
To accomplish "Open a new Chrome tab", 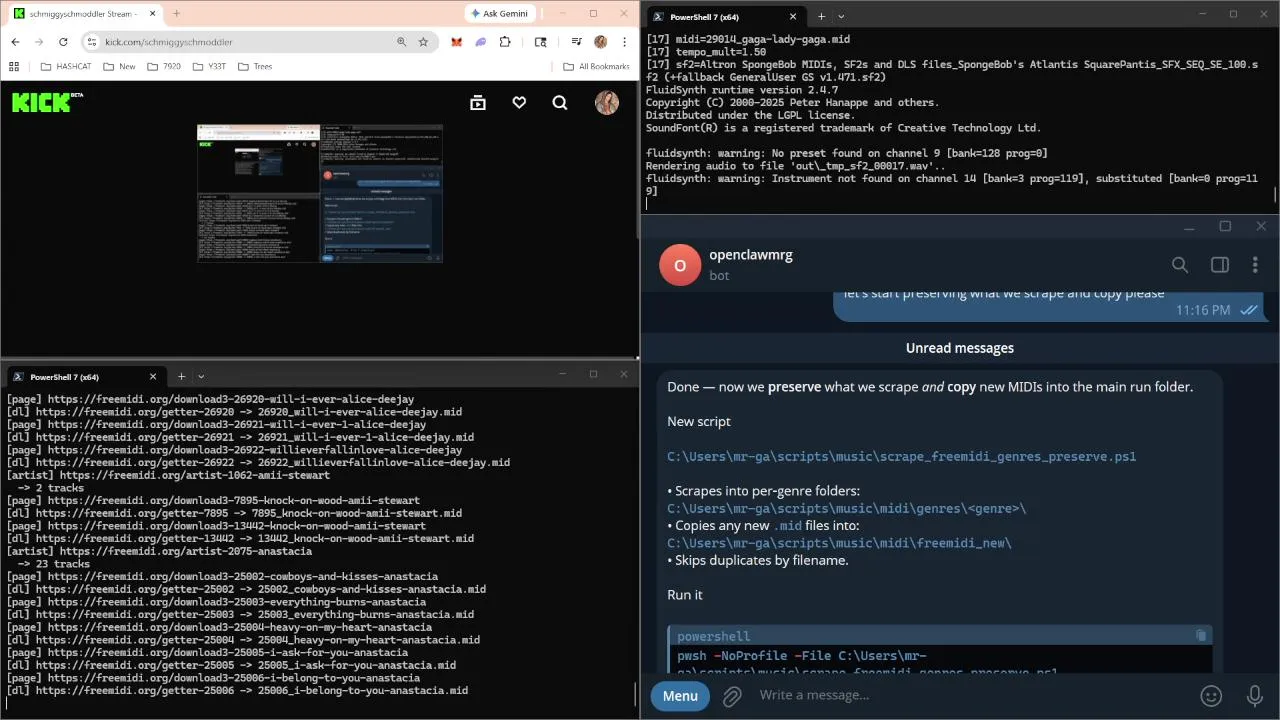I will 176,13.
